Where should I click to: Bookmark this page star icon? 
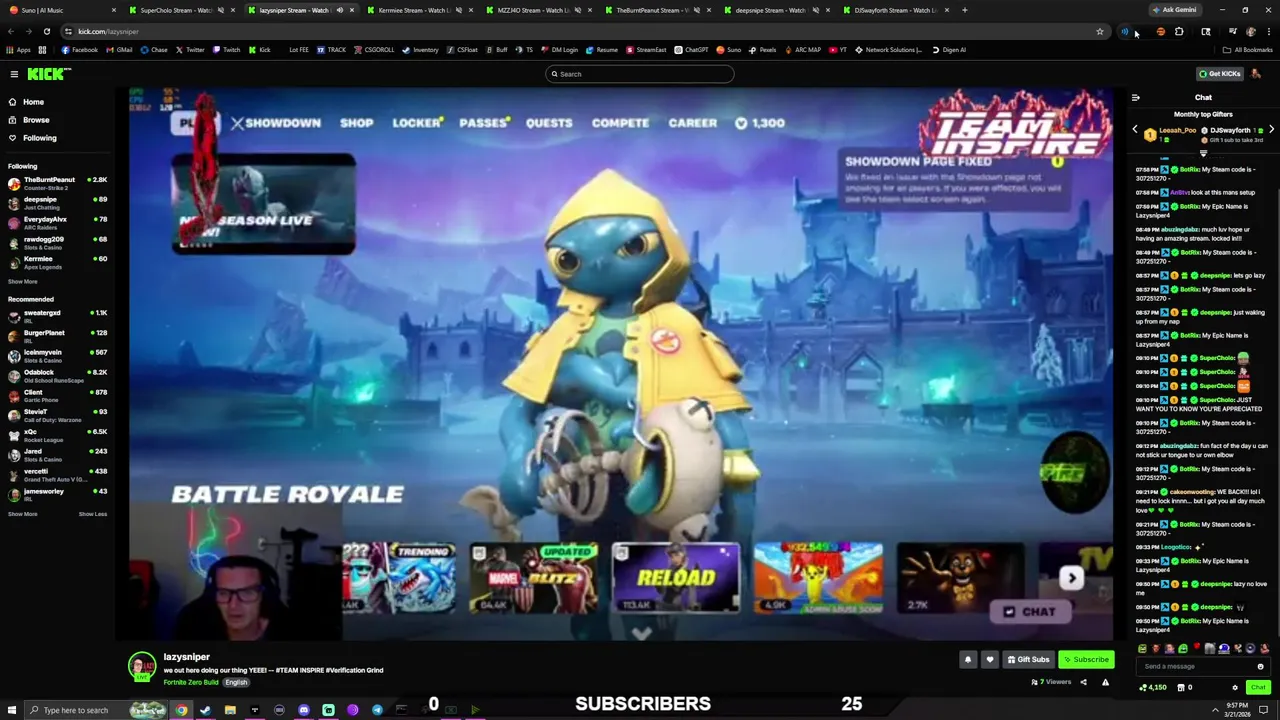click(1100, 32)
